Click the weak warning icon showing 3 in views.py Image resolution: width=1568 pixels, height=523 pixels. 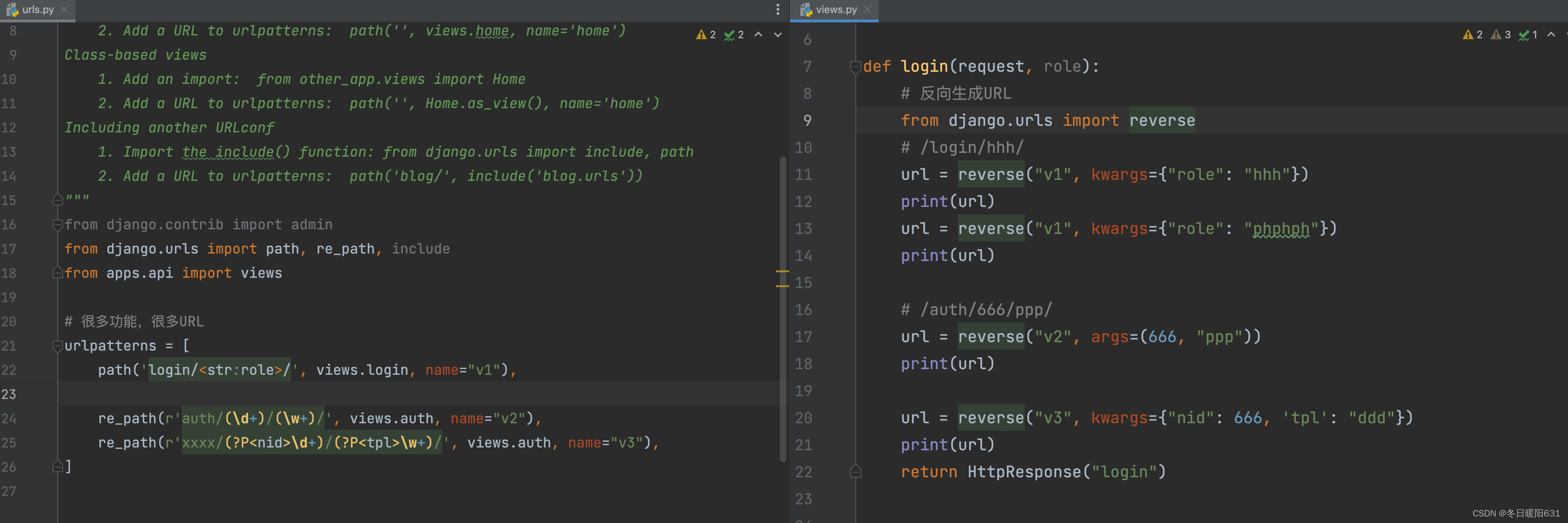tap(1496, 34)
